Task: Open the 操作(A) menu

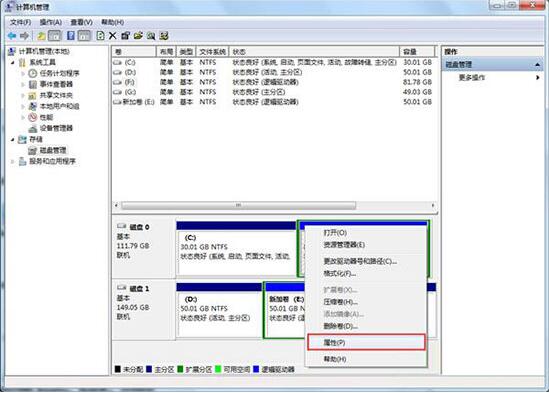Action: 51,22
